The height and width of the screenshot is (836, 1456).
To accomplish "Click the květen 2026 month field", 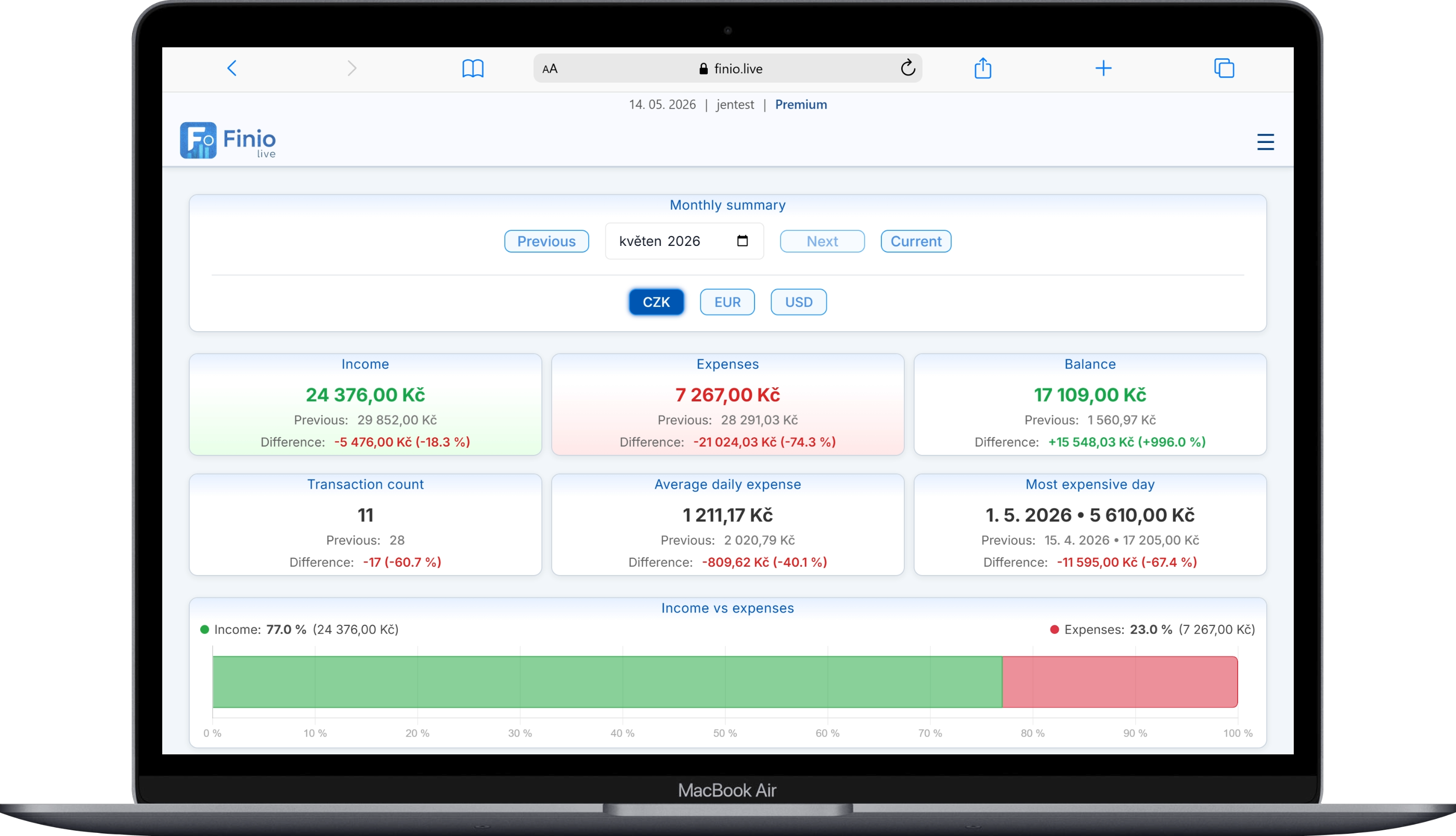I will (x=684, y=241).
